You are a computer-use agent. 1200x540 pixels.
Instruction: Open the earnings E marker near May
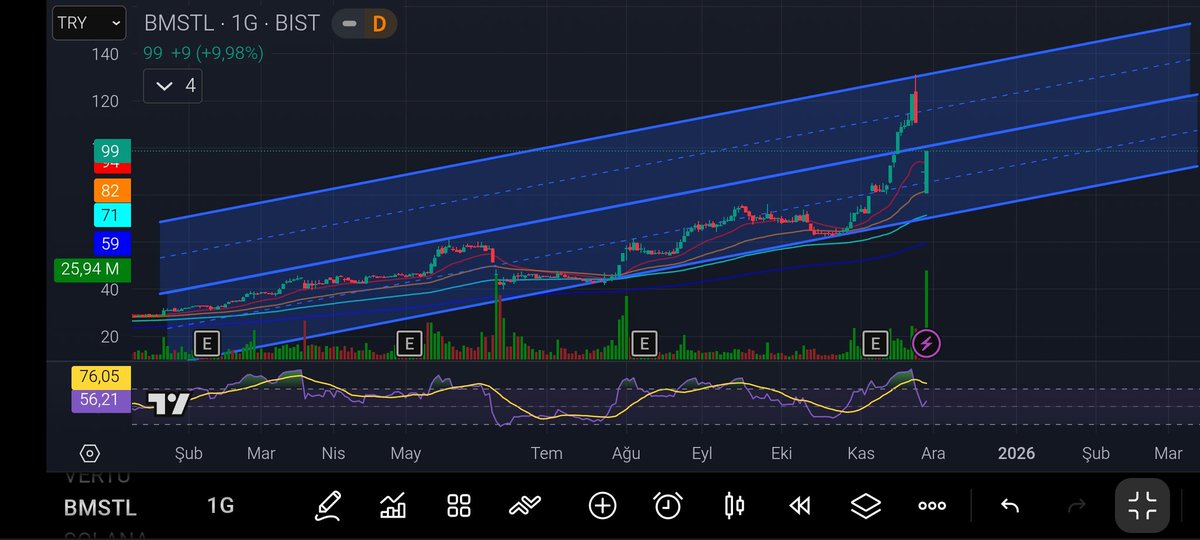tap(408, 344)
